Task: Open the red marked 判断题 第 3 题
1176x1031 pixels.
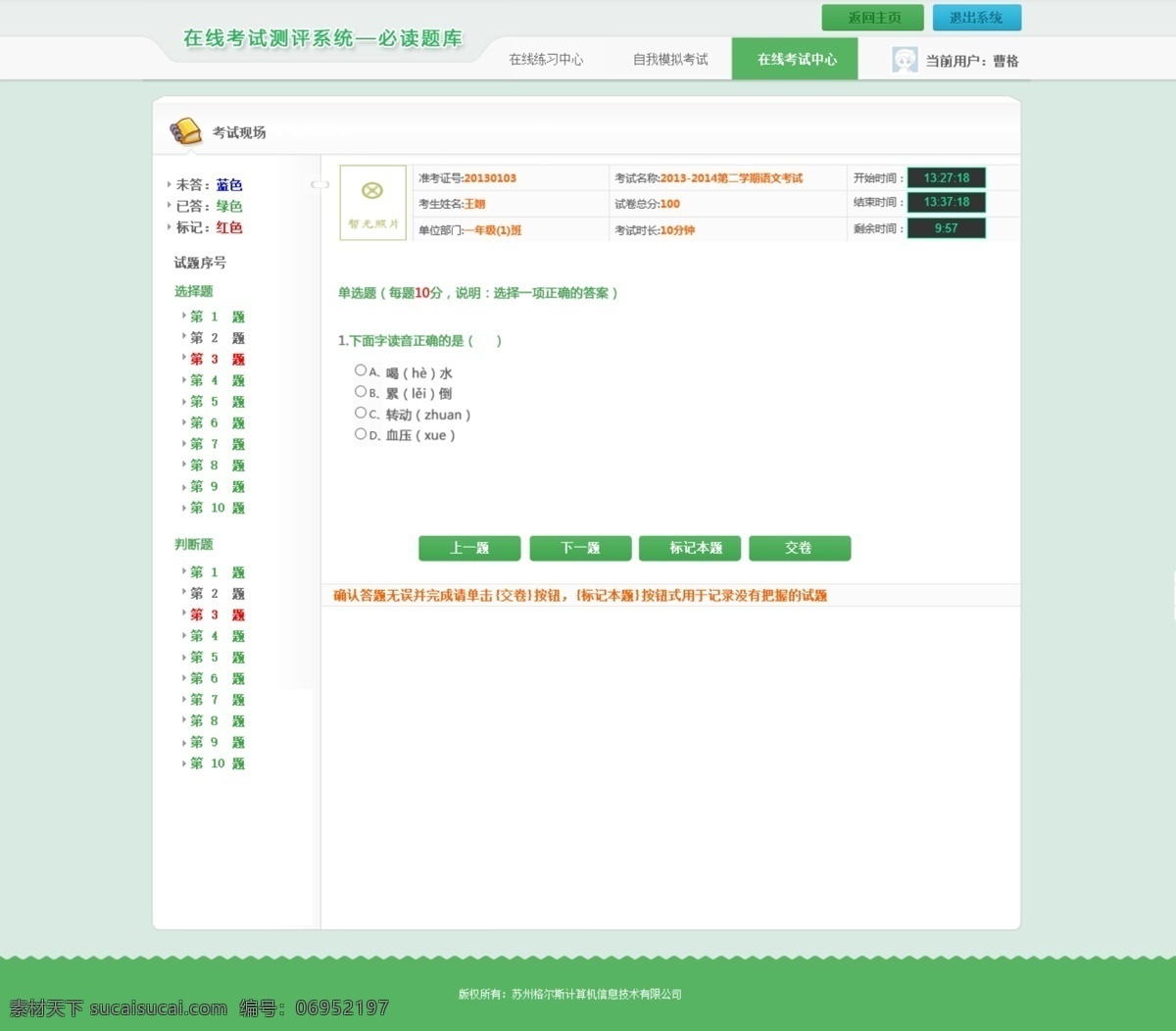Action: (217, 615)
